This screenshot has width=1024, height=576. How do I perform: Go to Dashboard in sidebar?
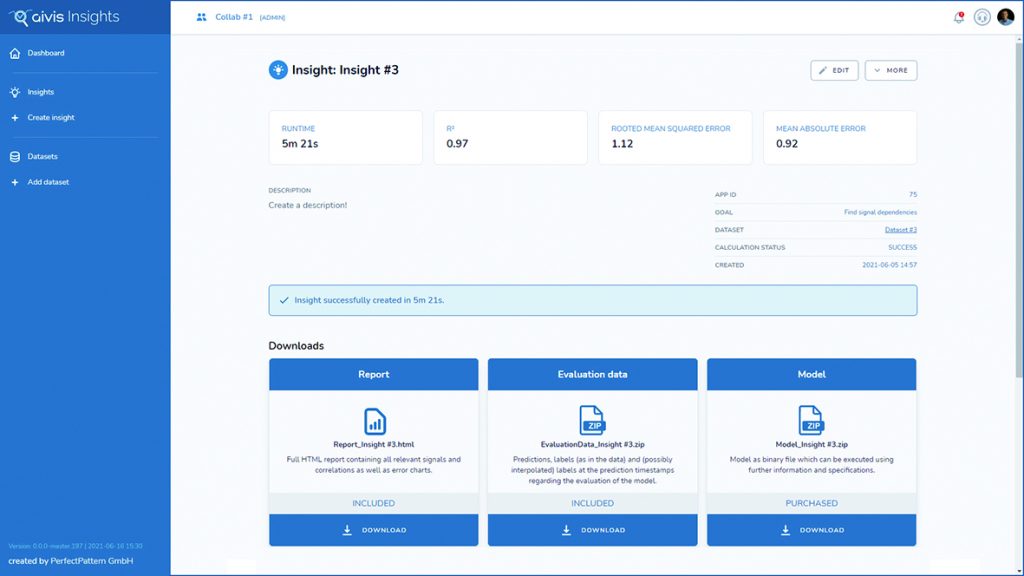pos(46,53)
